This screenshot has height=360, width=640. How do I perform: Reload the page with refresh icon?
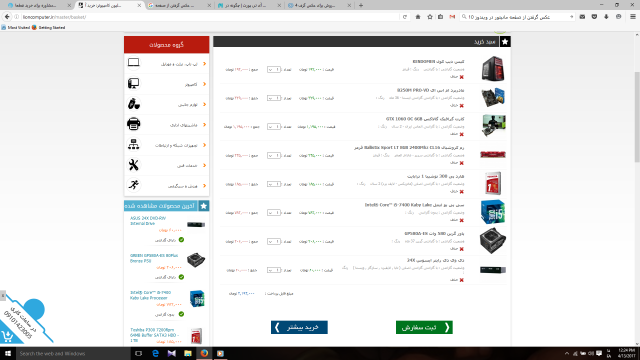pyautogui.click(x=404, y=17)
